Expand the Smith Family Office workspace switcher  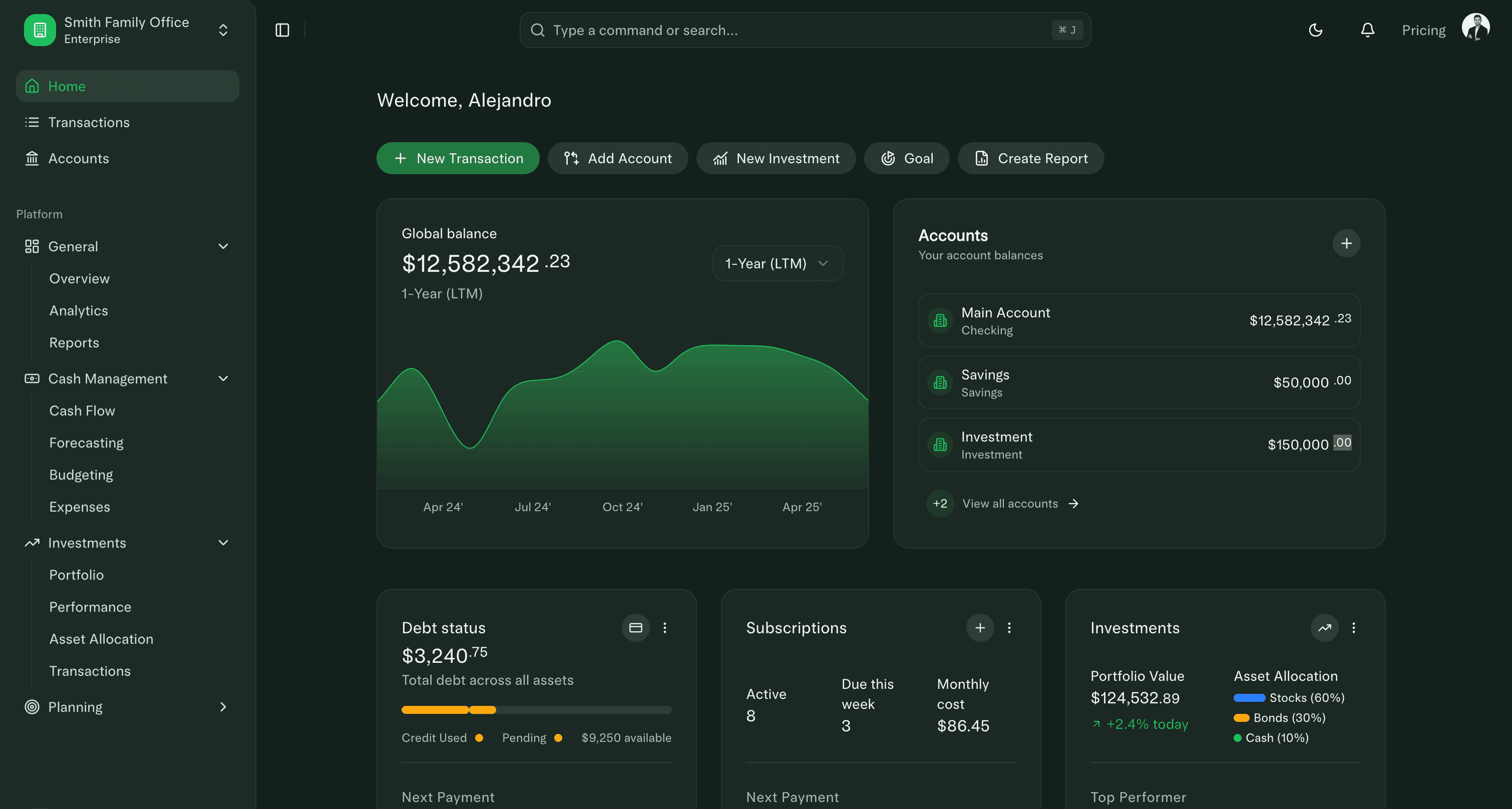pos(223,30)
